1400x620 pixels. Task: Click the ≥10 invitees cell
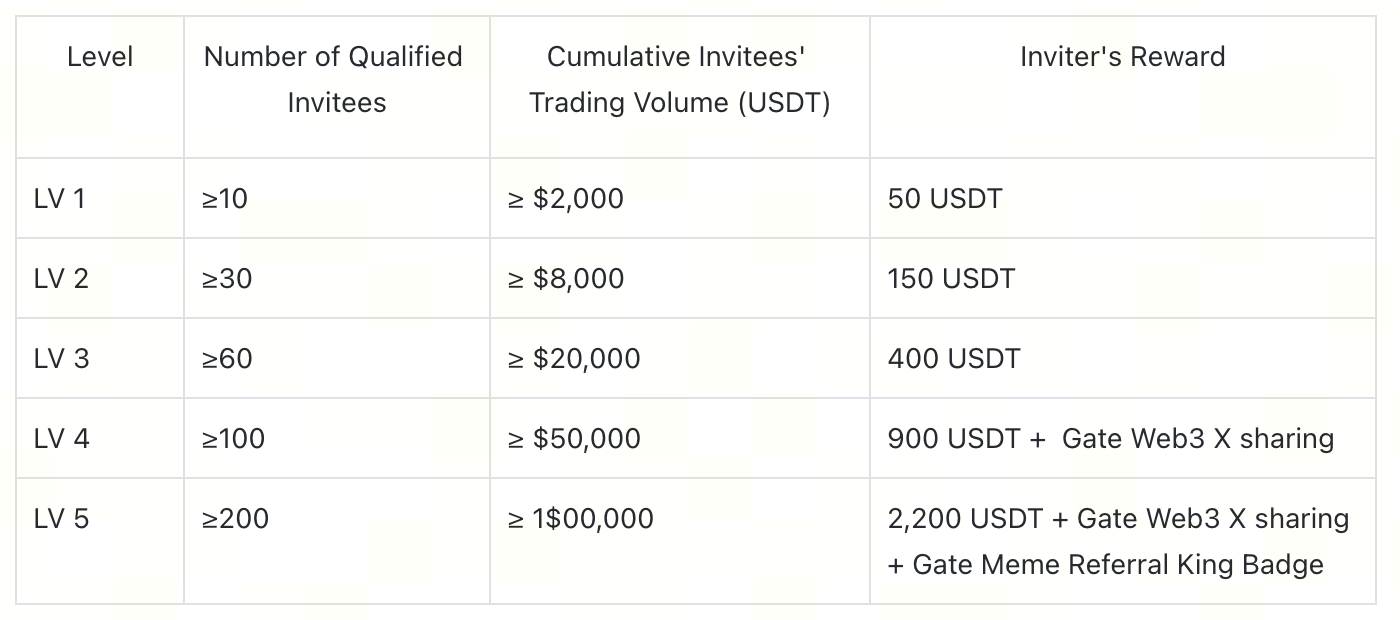[x=225, y=199]
